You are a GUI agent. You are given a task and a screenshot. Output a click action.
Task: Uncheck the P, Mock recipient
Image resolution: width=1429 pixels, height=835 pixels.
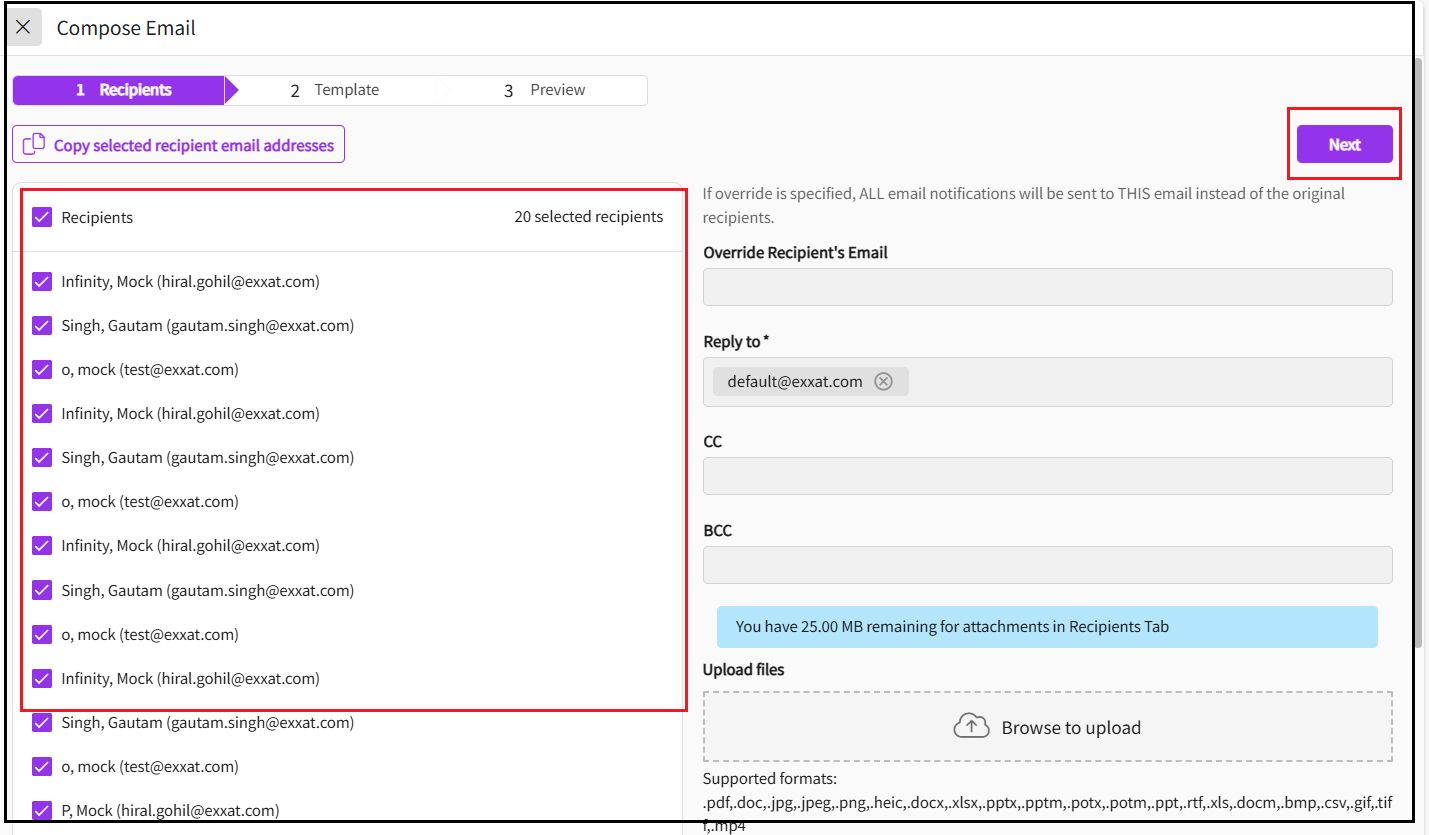point(42,811)
